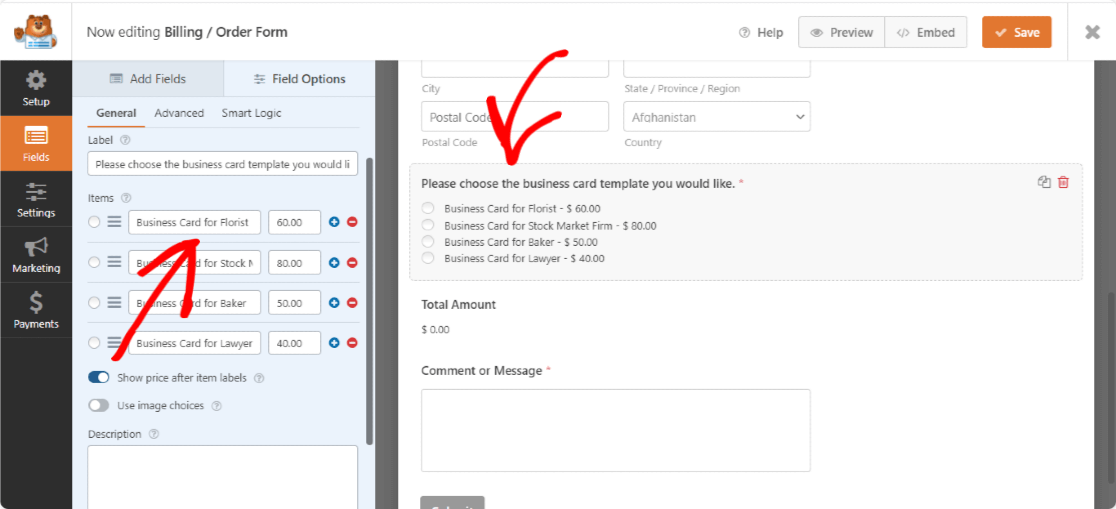Open the Setup panel in sidebar

pos(36,88)
